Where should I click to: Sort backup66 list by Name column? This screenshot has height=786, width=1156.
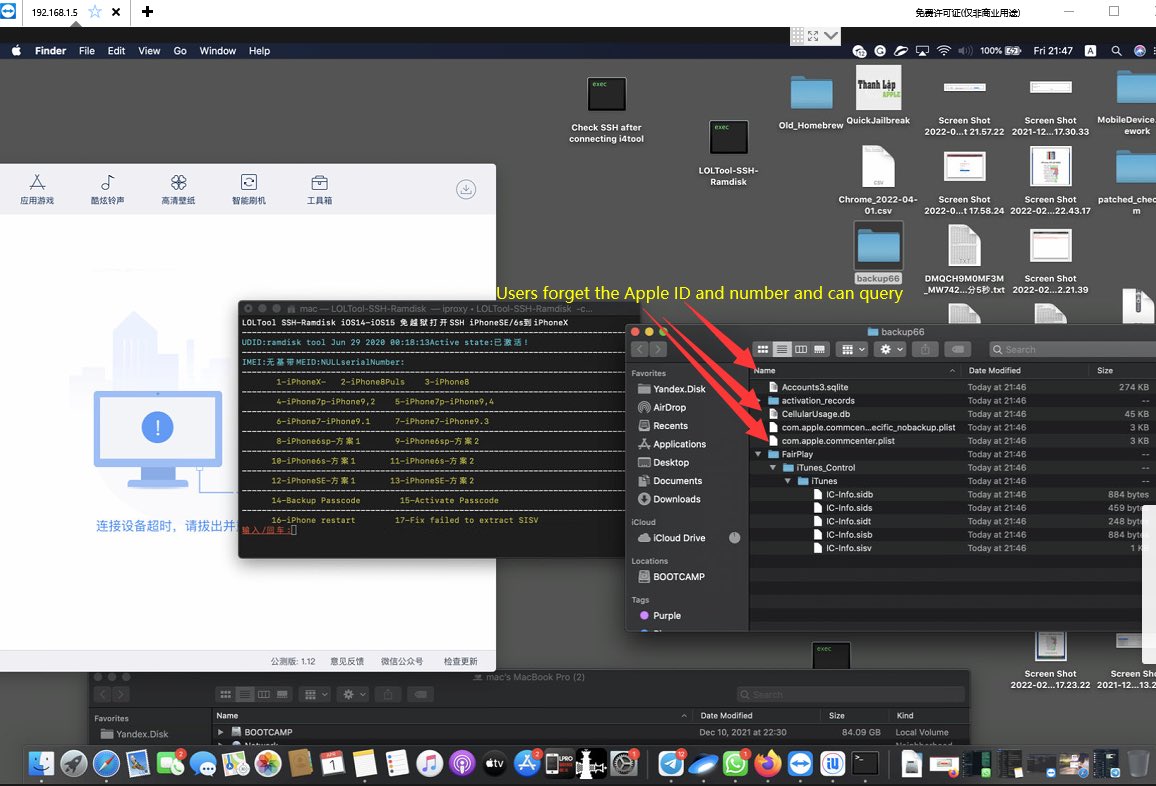pos(854,370)
